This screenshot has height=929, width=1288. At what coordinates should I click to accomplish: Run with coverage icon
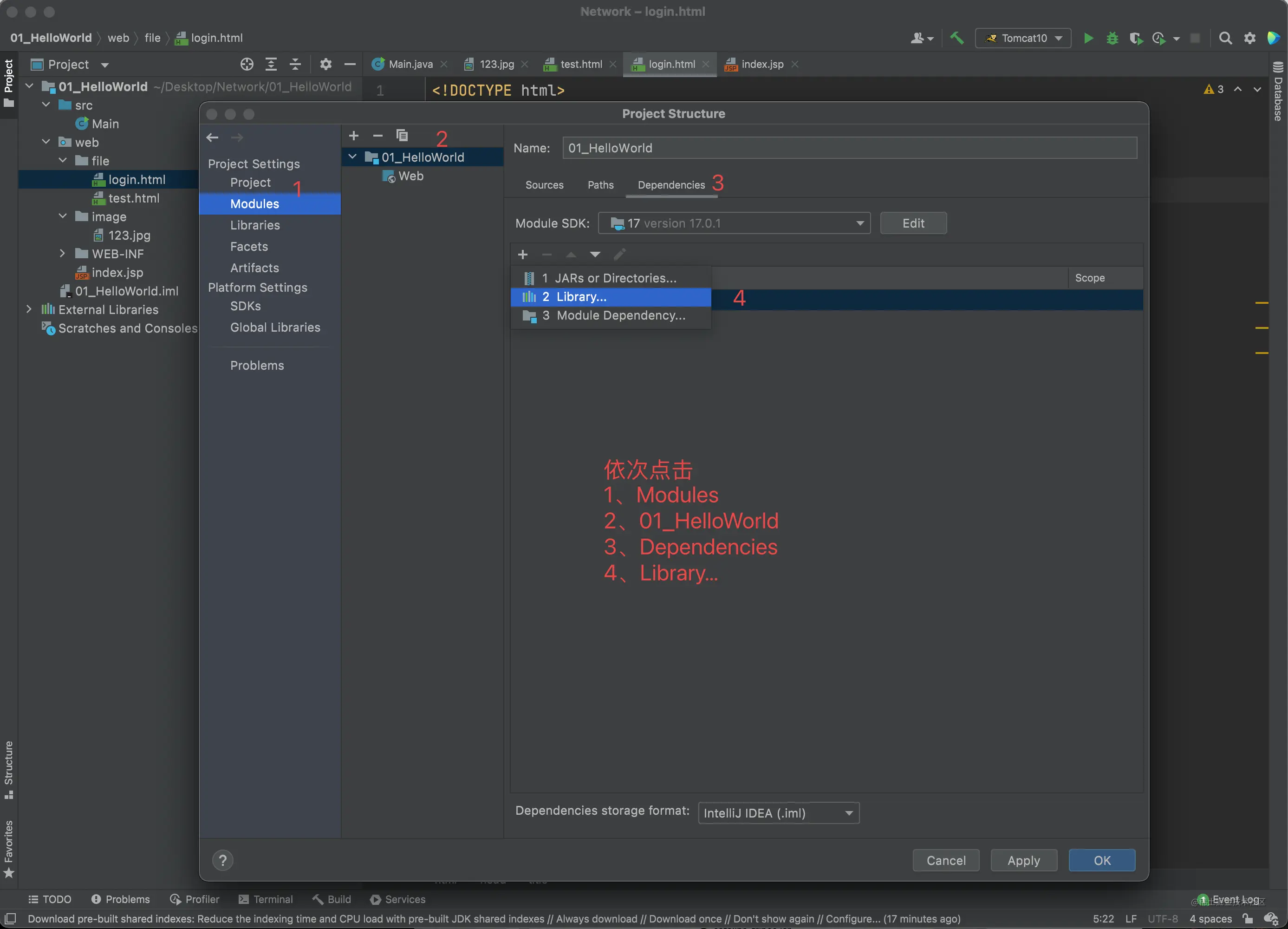(1136, 38)
